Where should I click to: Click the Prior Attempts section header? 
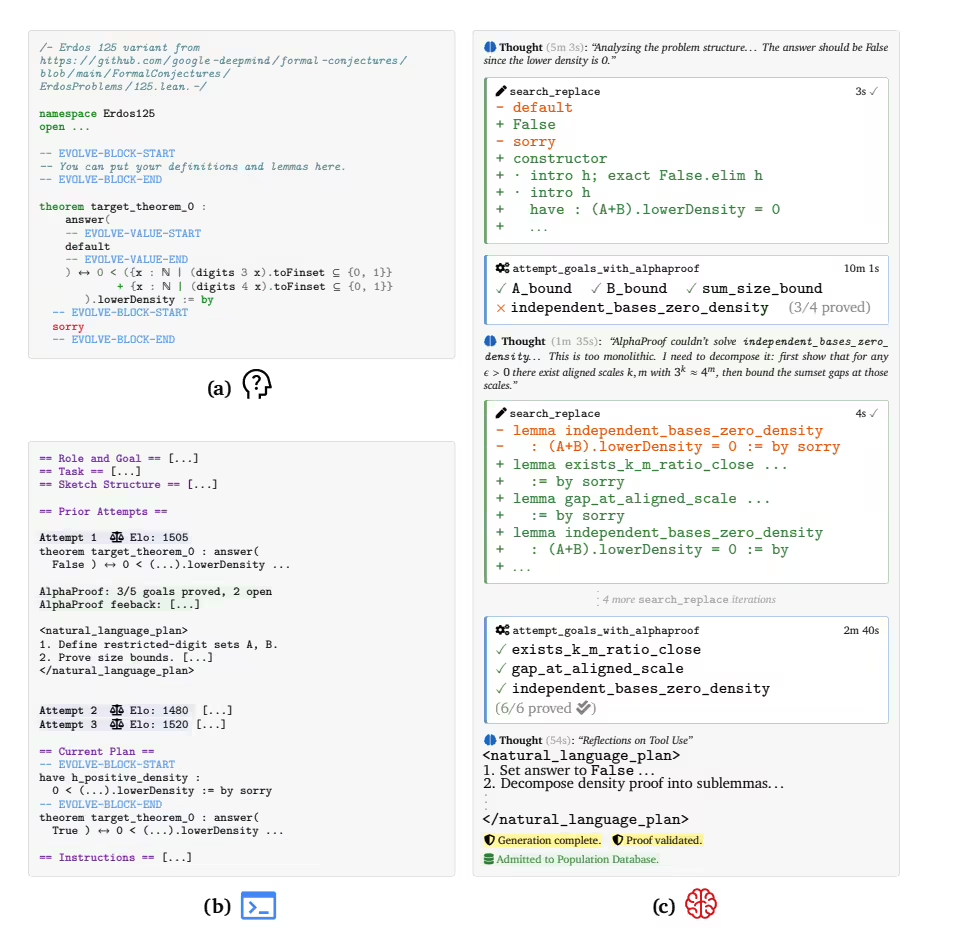(x=103, y=511)
